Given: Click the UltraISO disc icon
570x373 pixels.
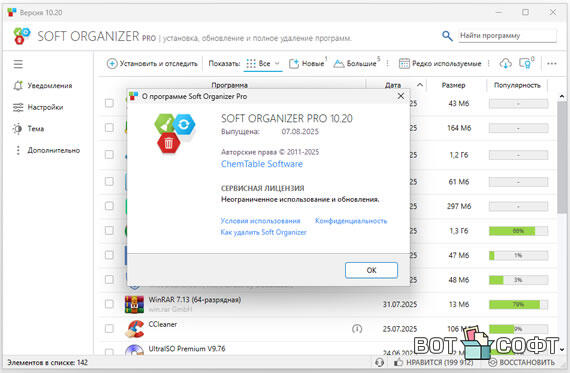Looking at the screenshot, I should coord(134,350).
